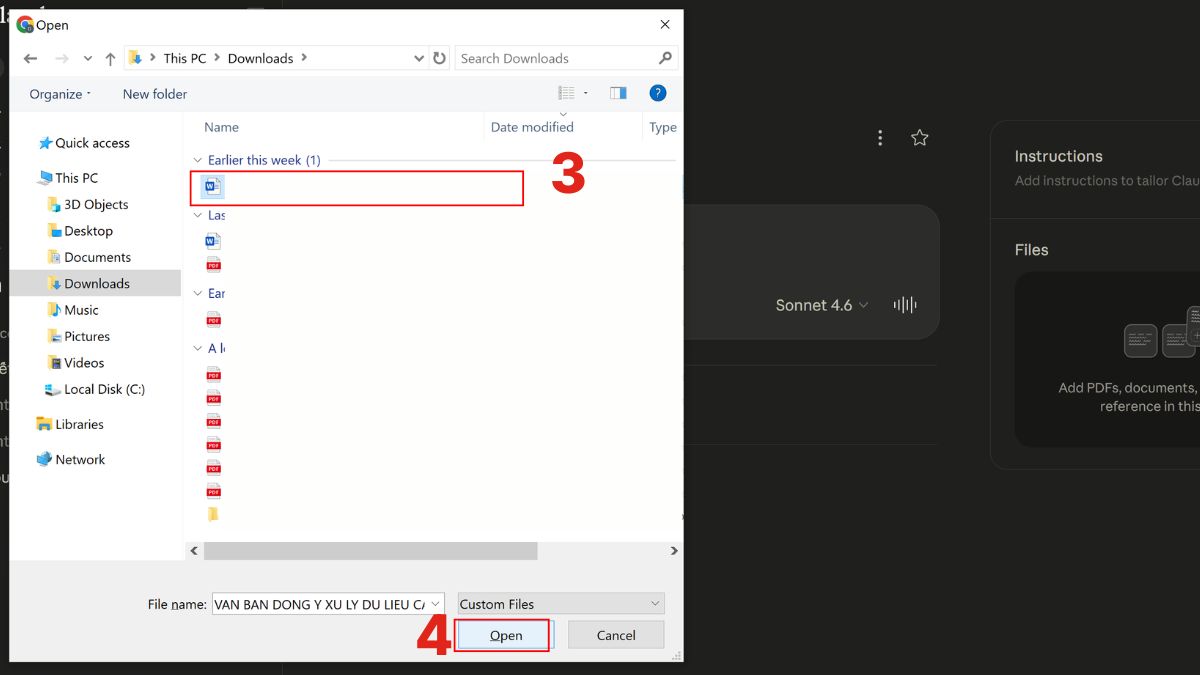This screenshot has width=1200, height=675.
Task: Open the Files section in Claude
Action: click(x=1031, y=250)
